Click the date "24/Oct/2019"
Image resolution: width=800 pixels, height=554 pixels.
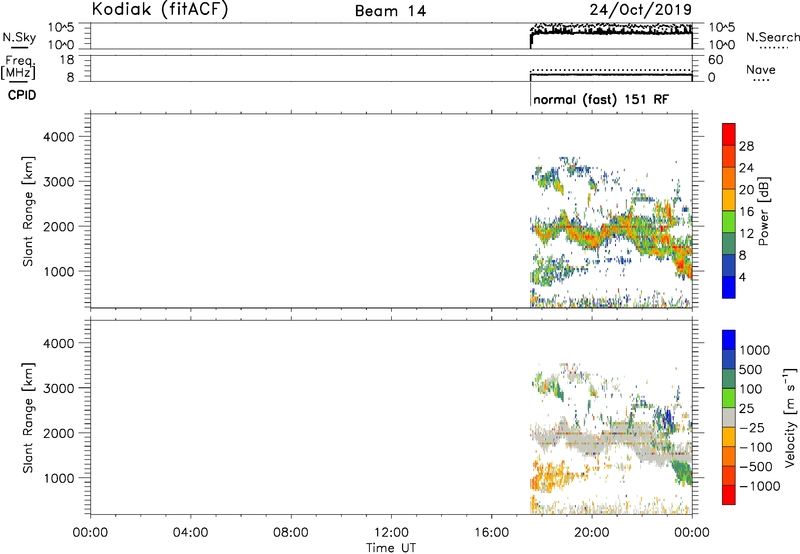[641, 9]
